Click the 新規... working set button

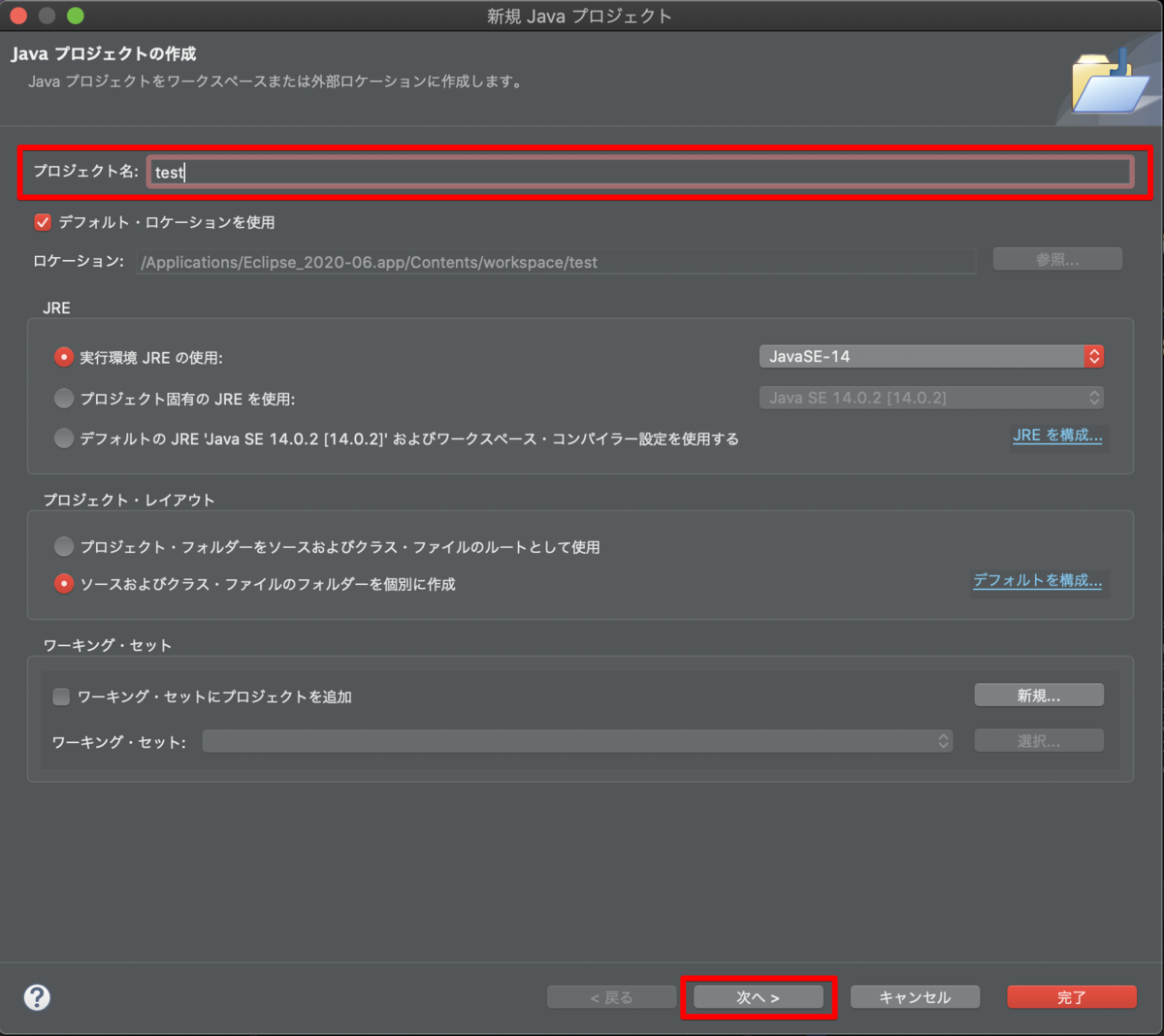pyautogui.click(x=1039, y=696)
